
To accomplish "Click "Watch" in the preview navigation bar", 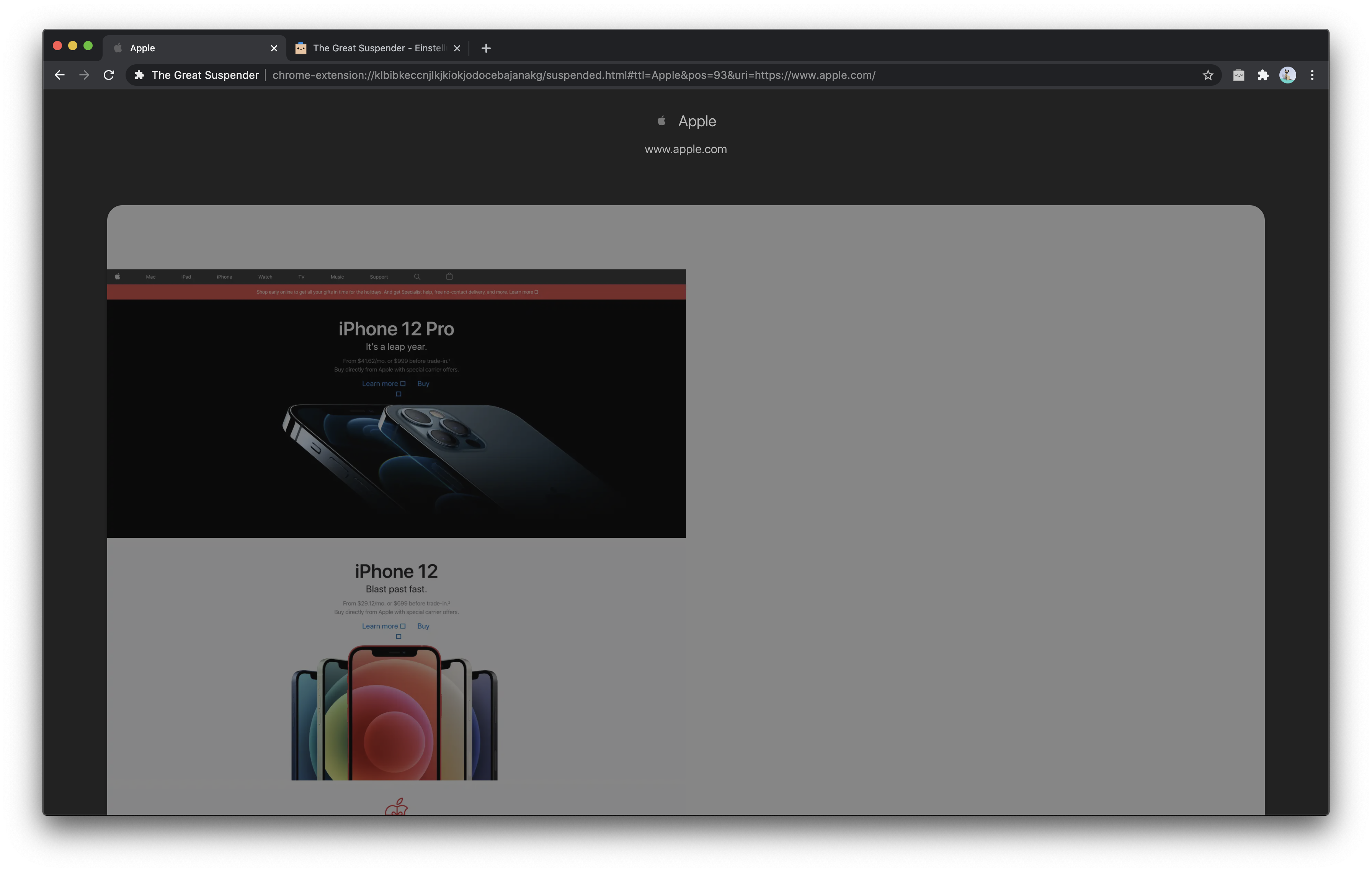I will click(x=266, y=278).
